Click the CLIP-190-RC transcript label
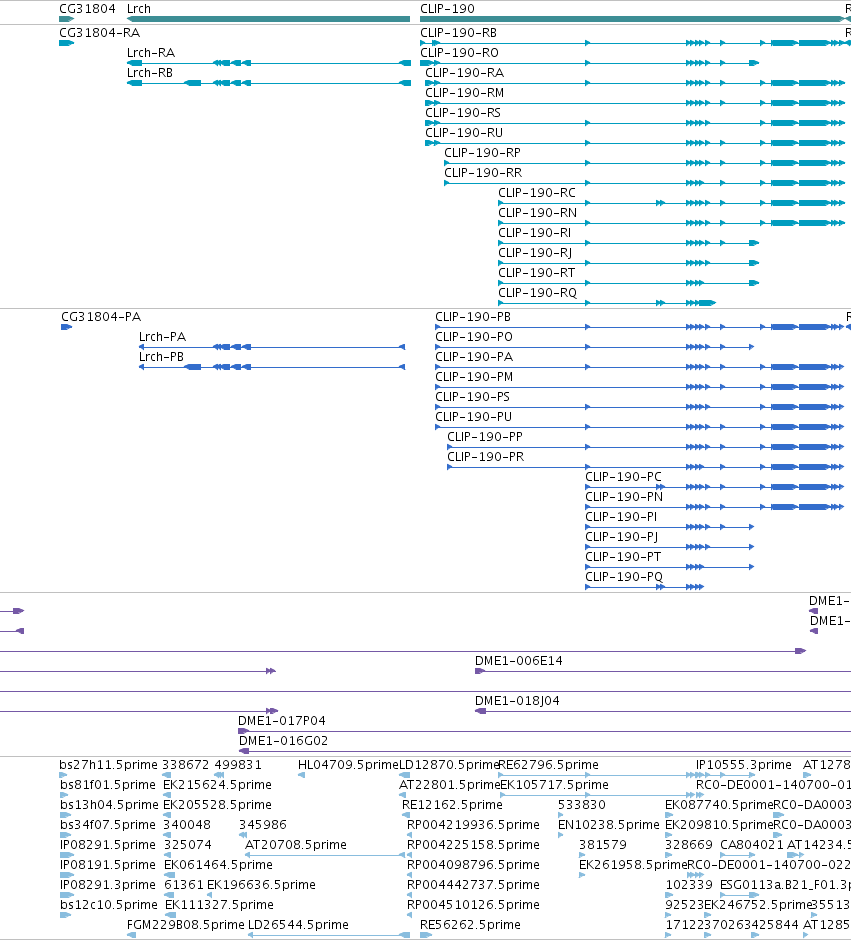Image resolution: width=851 pixels, height=940 pixels. tap(537, 193)
